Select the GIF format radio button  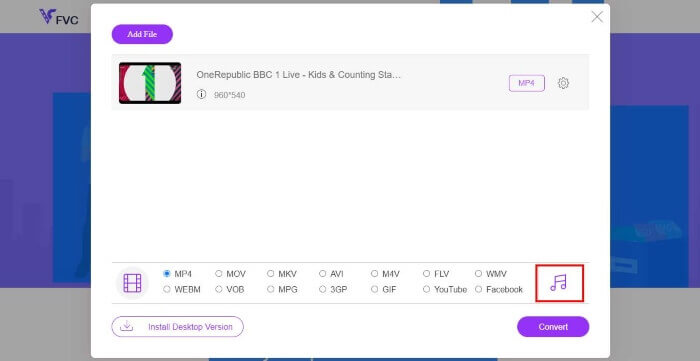point(375,289)
